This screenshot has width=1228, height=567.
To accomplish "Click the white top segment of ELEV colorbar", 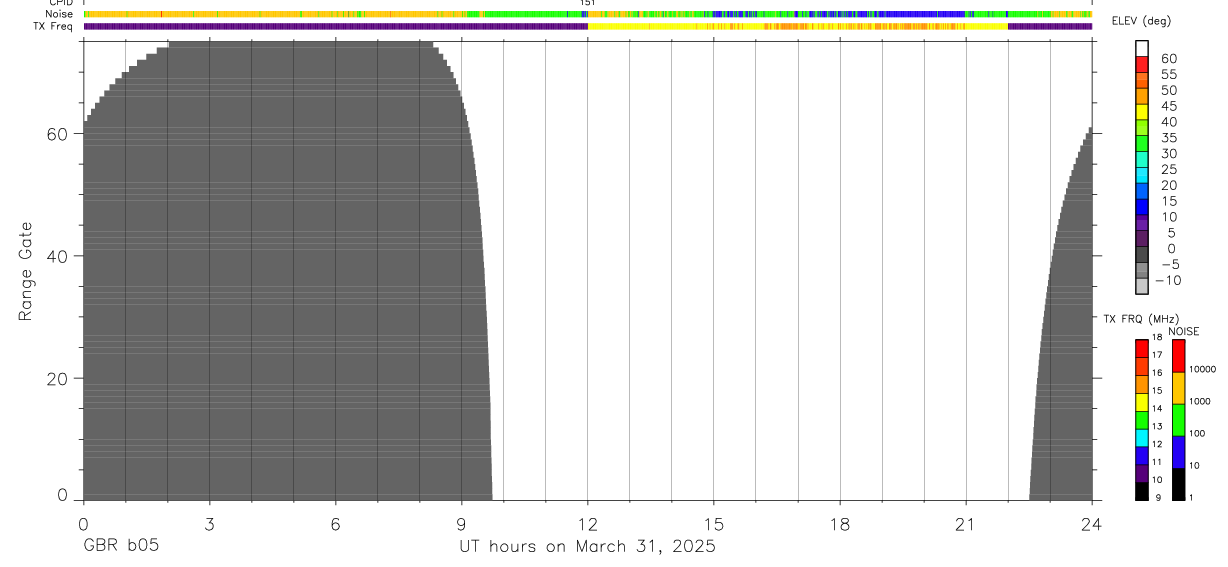I will (x=1142, y=49).
